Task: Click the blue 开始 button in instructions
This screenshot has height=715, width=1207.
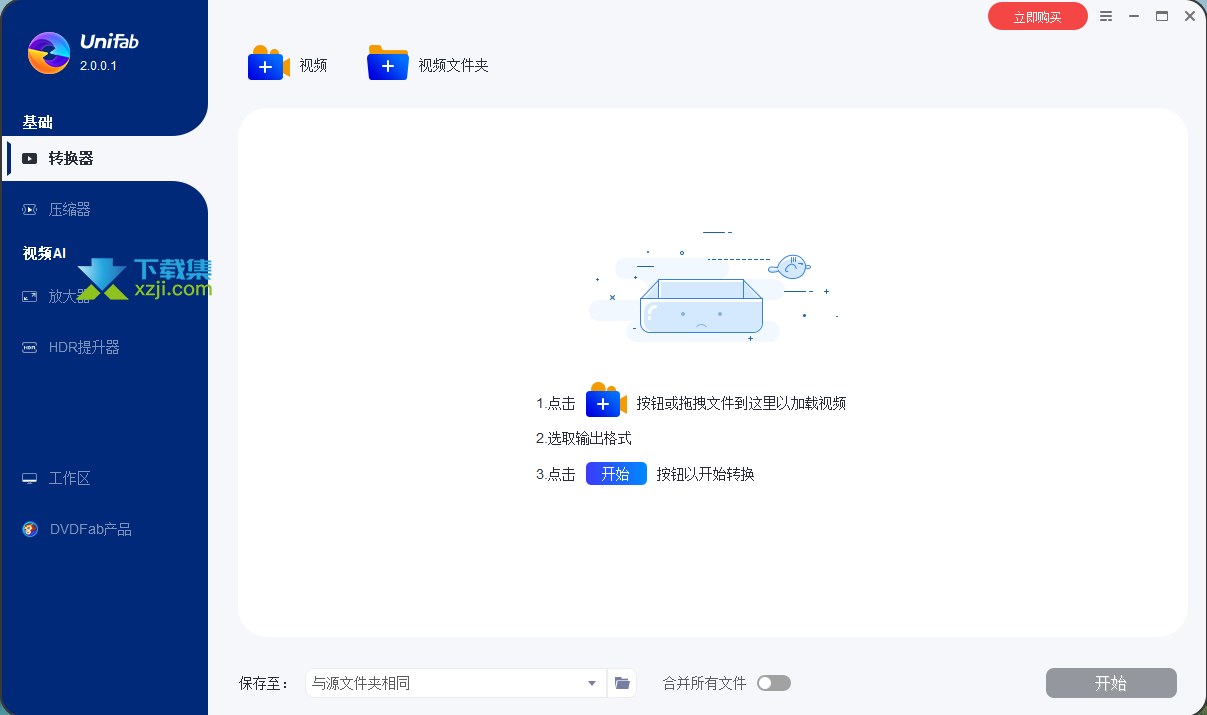Action: click(x=616, y=474)
